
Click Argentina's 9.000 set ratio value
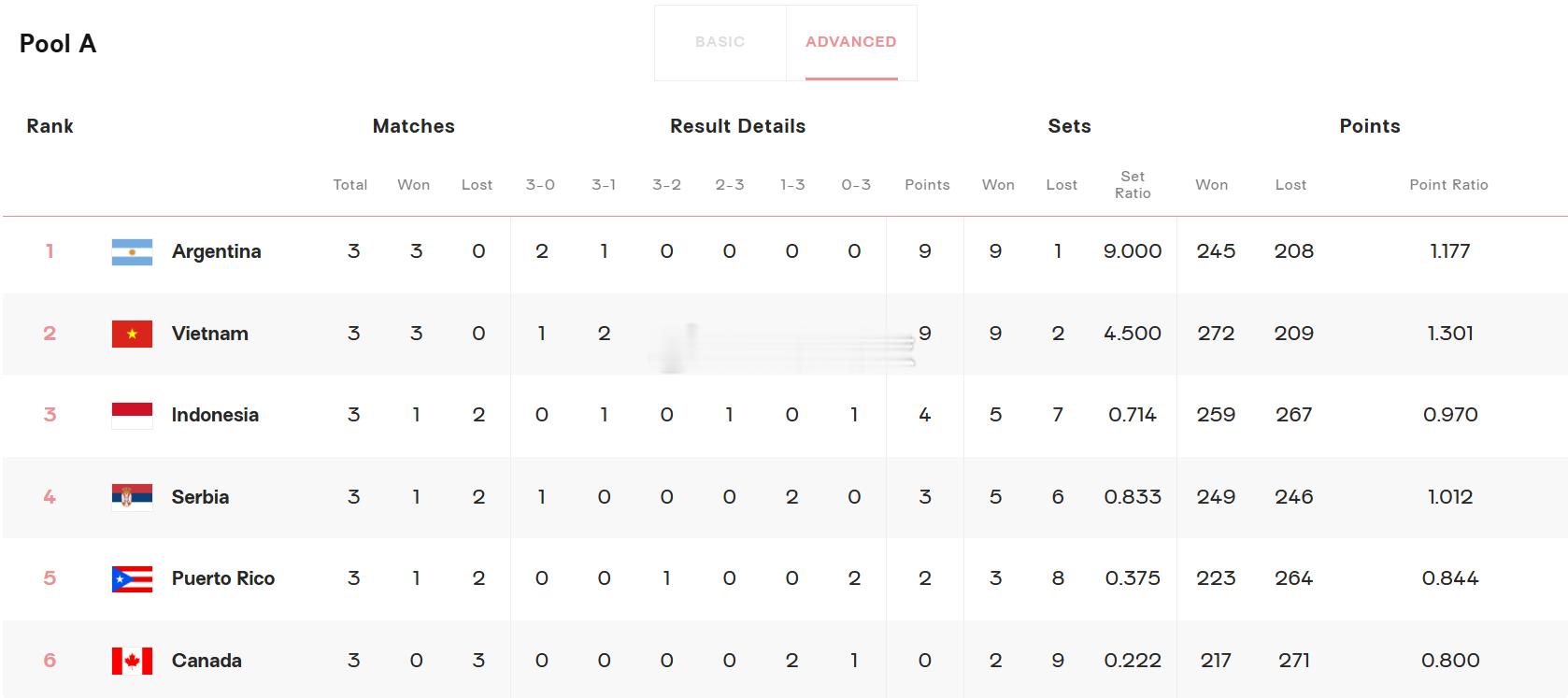point(1132,251)
